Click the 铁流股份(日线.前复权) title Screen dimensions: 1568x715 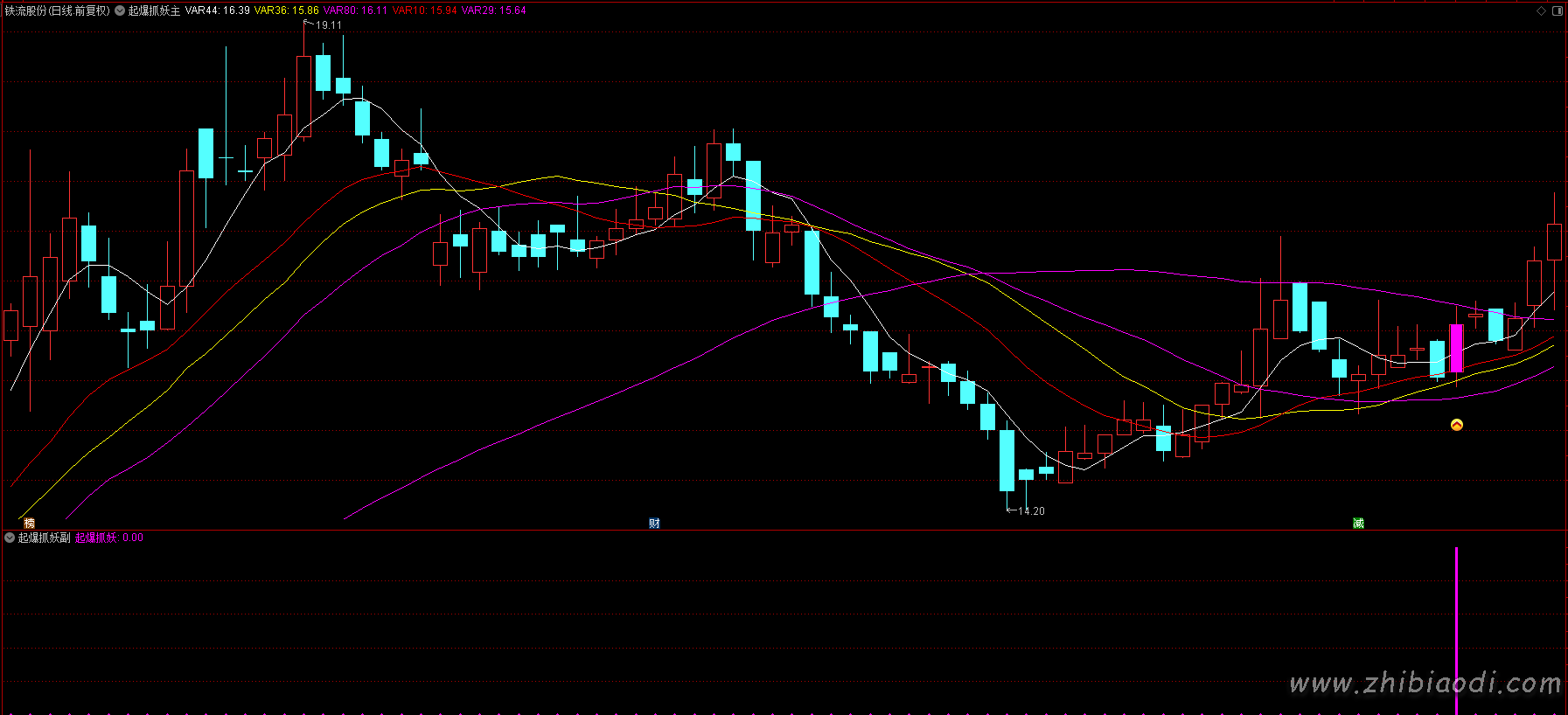pyautogui.click(x=58, y=10)
